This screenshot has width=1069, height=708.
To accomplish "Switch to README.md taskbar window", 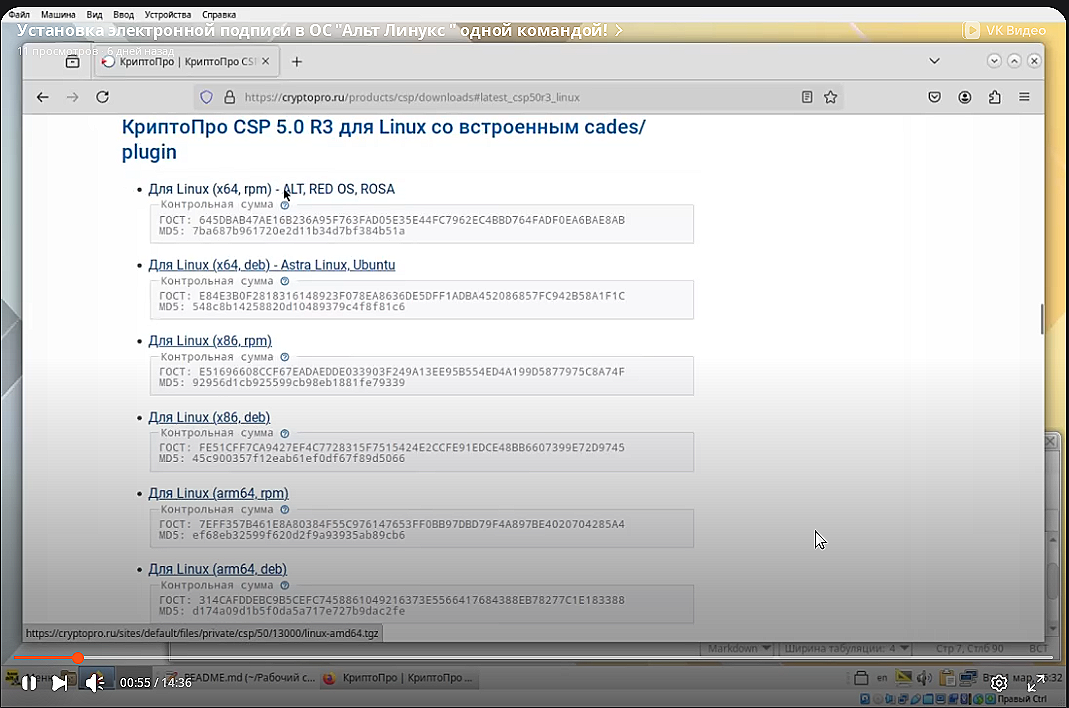I will tap(242, 678).
